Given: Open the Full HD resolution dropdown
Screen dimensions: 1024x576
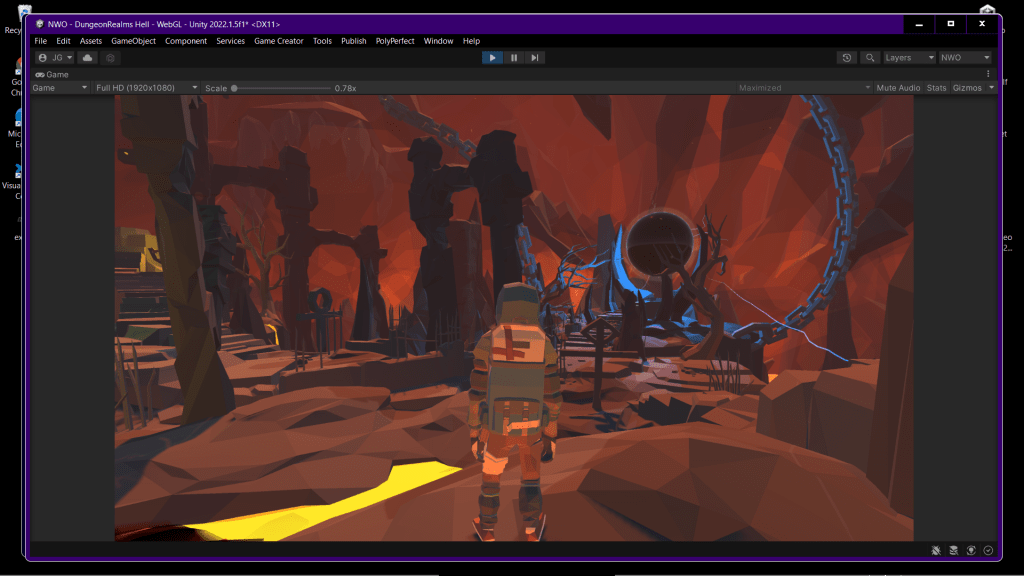Looking at the screenshot, I should coord(145,88).
